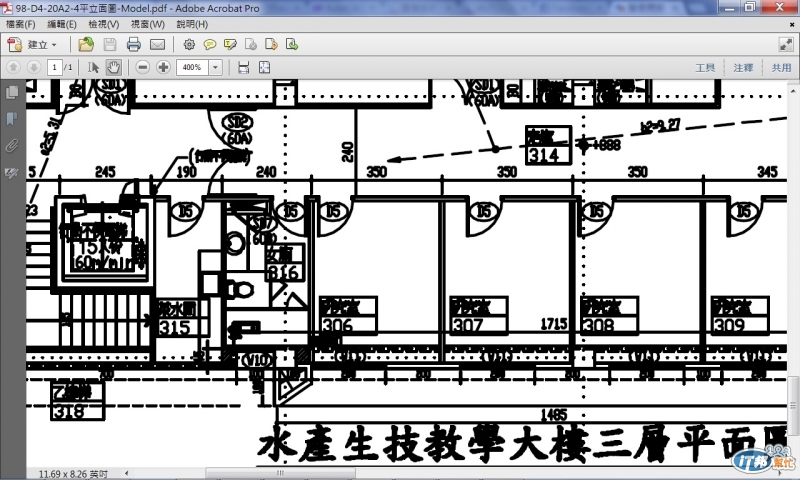This screenshot has width=800, height=480.
Task: Open attachments paperclip panel
Action: coord(12,146)
